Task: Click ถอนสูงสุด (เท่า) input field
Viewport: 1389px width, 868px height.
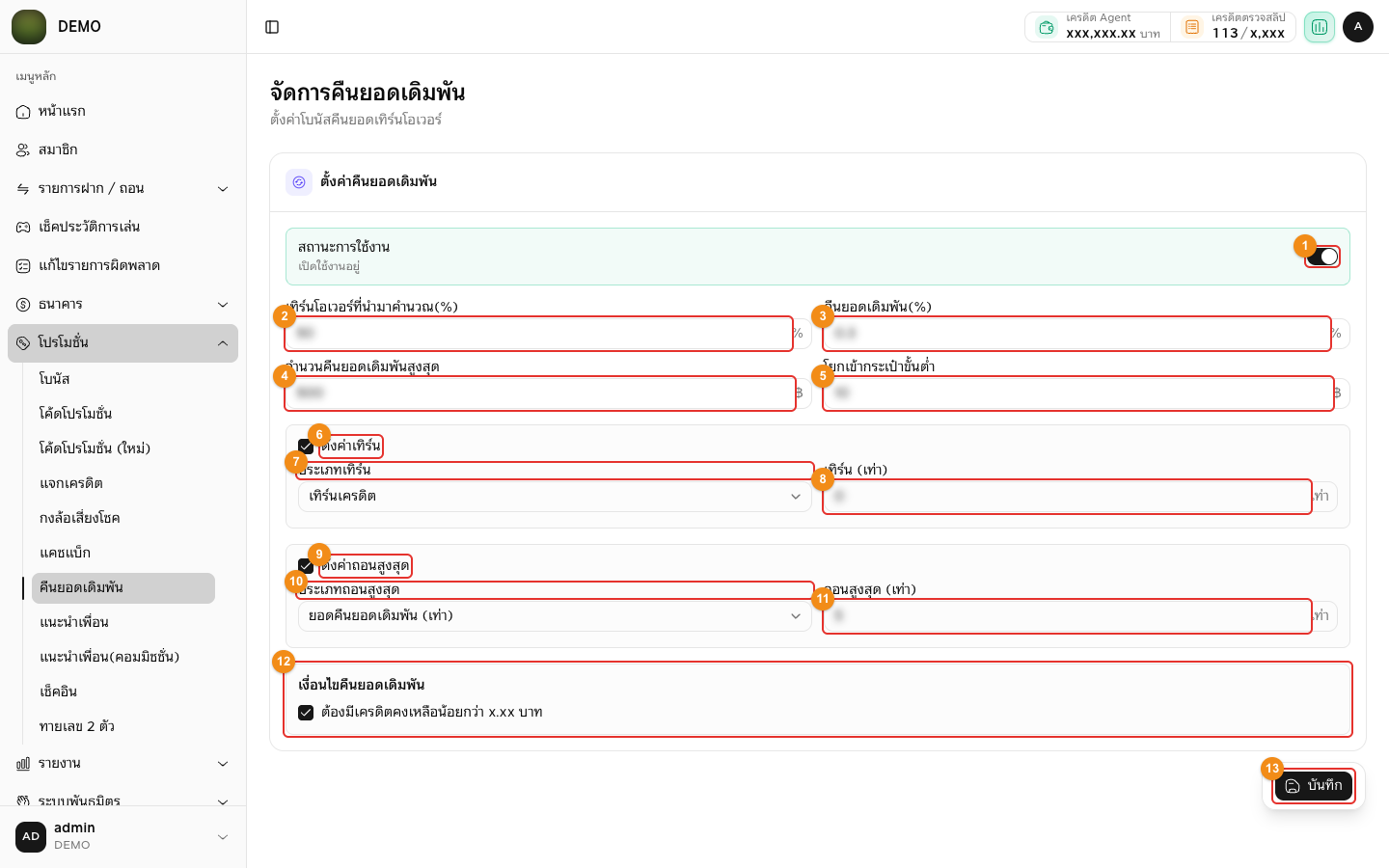Action: (x=1080, y=616)
